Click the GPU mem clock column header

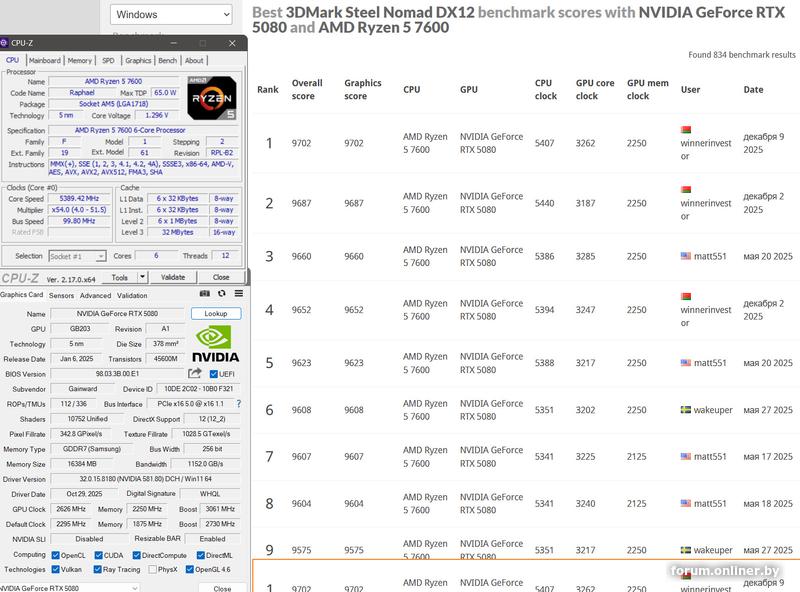click(647, 89)
